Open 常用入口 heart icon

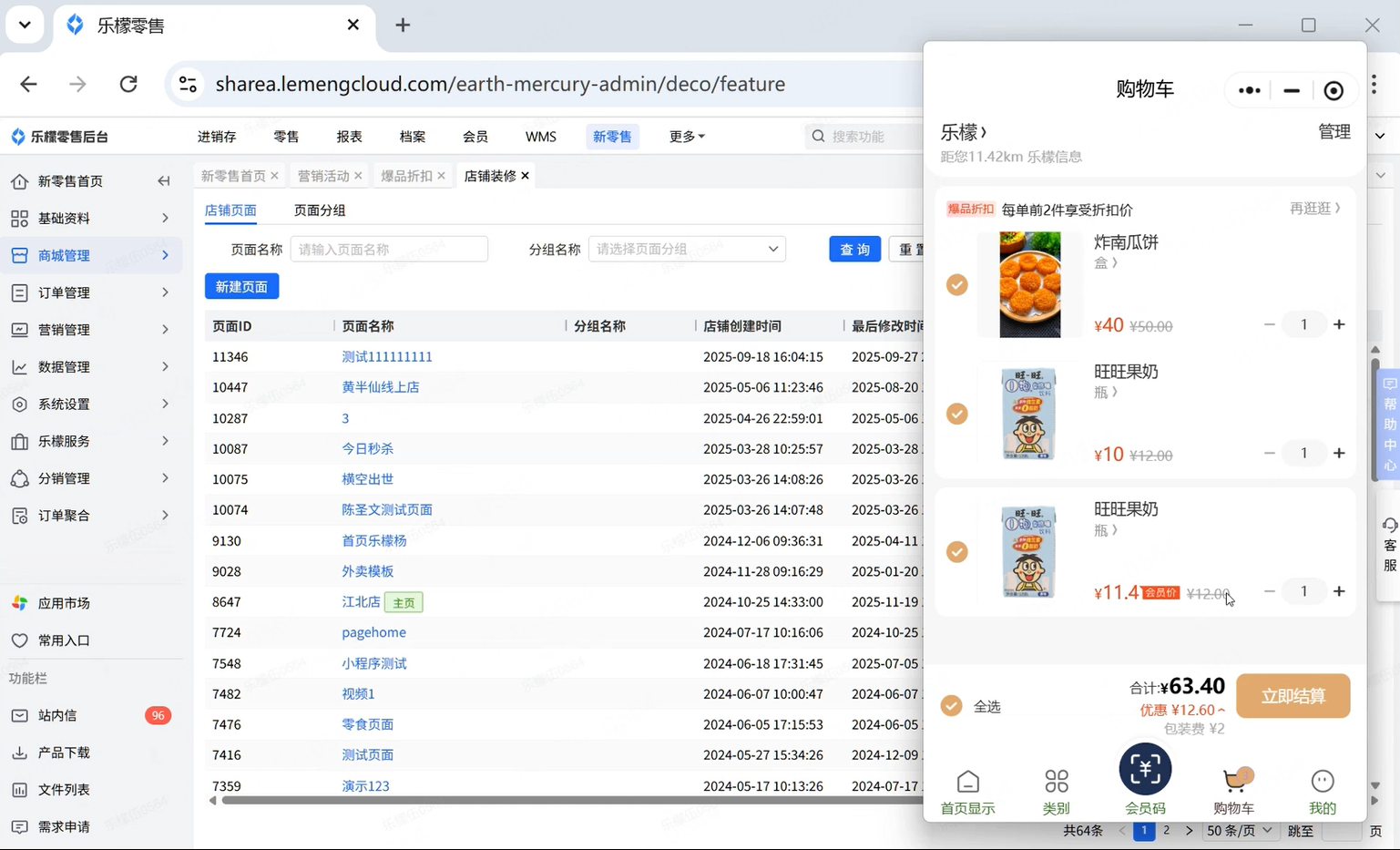point(19,640)
